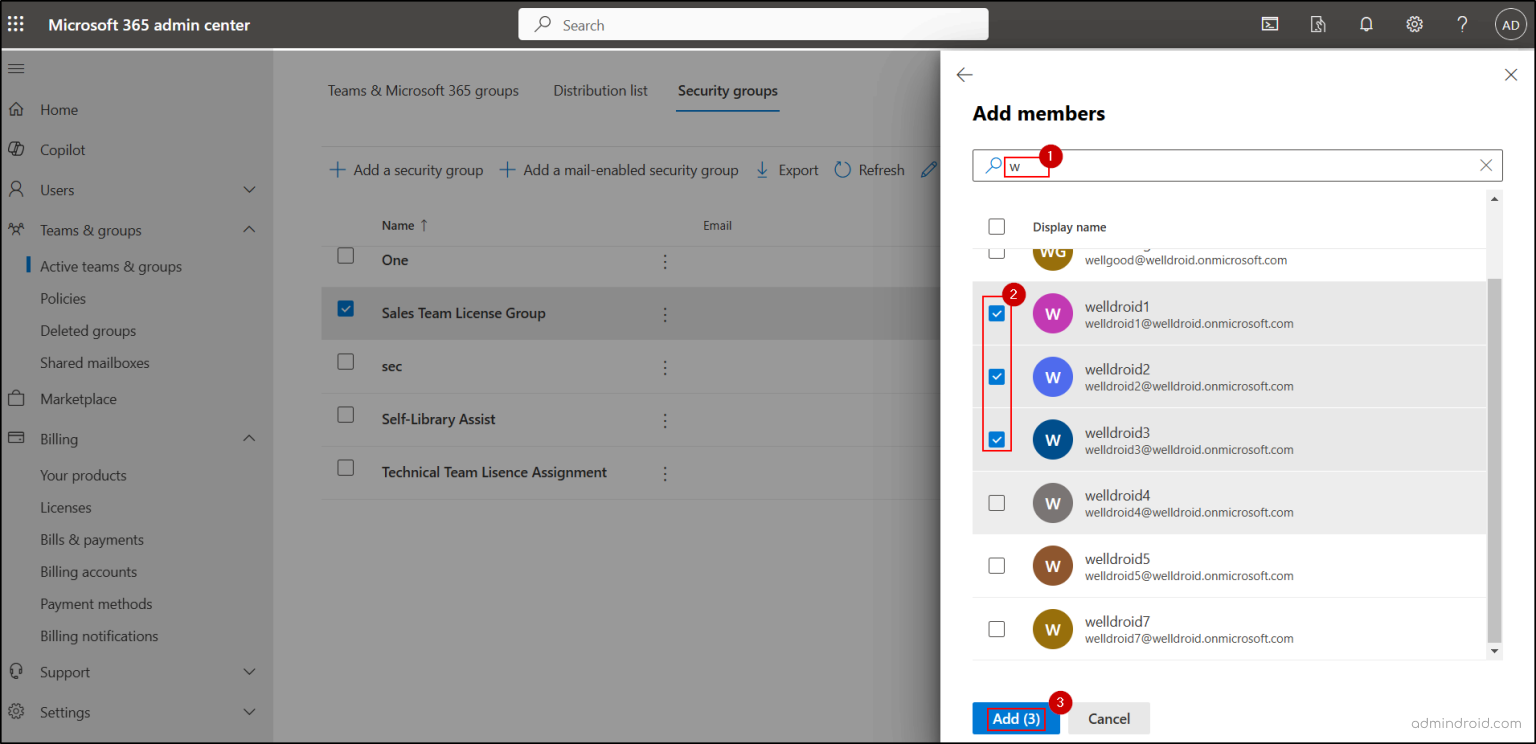This screenshot has height=744, width=1536.
Task: Expand the Users navigation section
Action: (x=249, y=189)
